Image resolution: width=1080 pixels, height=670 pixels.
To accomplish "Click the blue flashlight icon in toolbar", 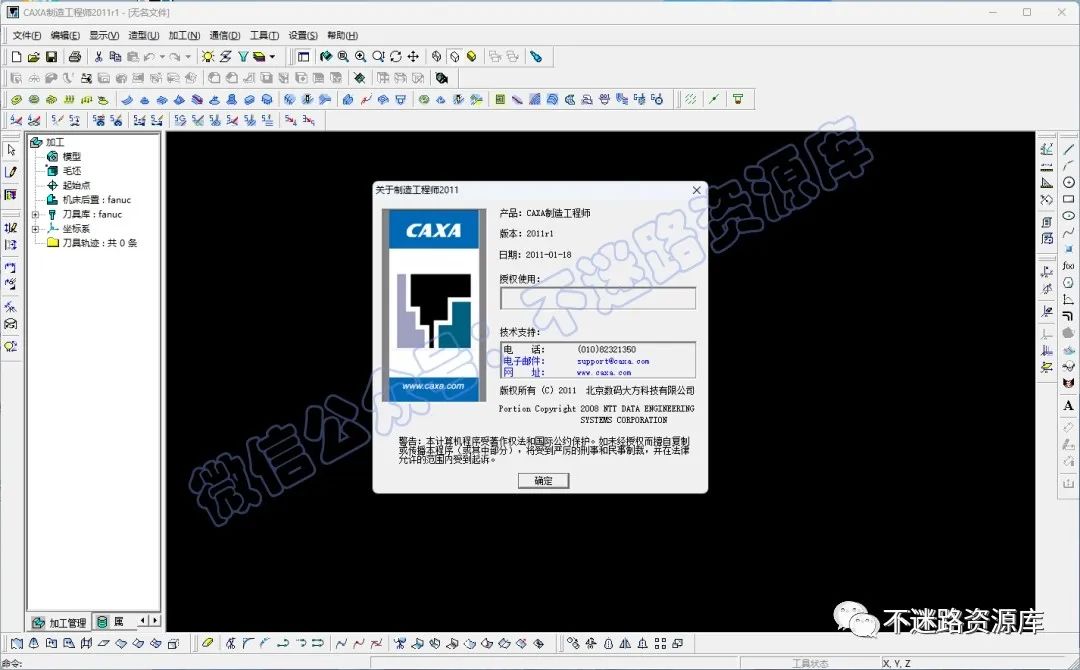I will click(536, 56).
